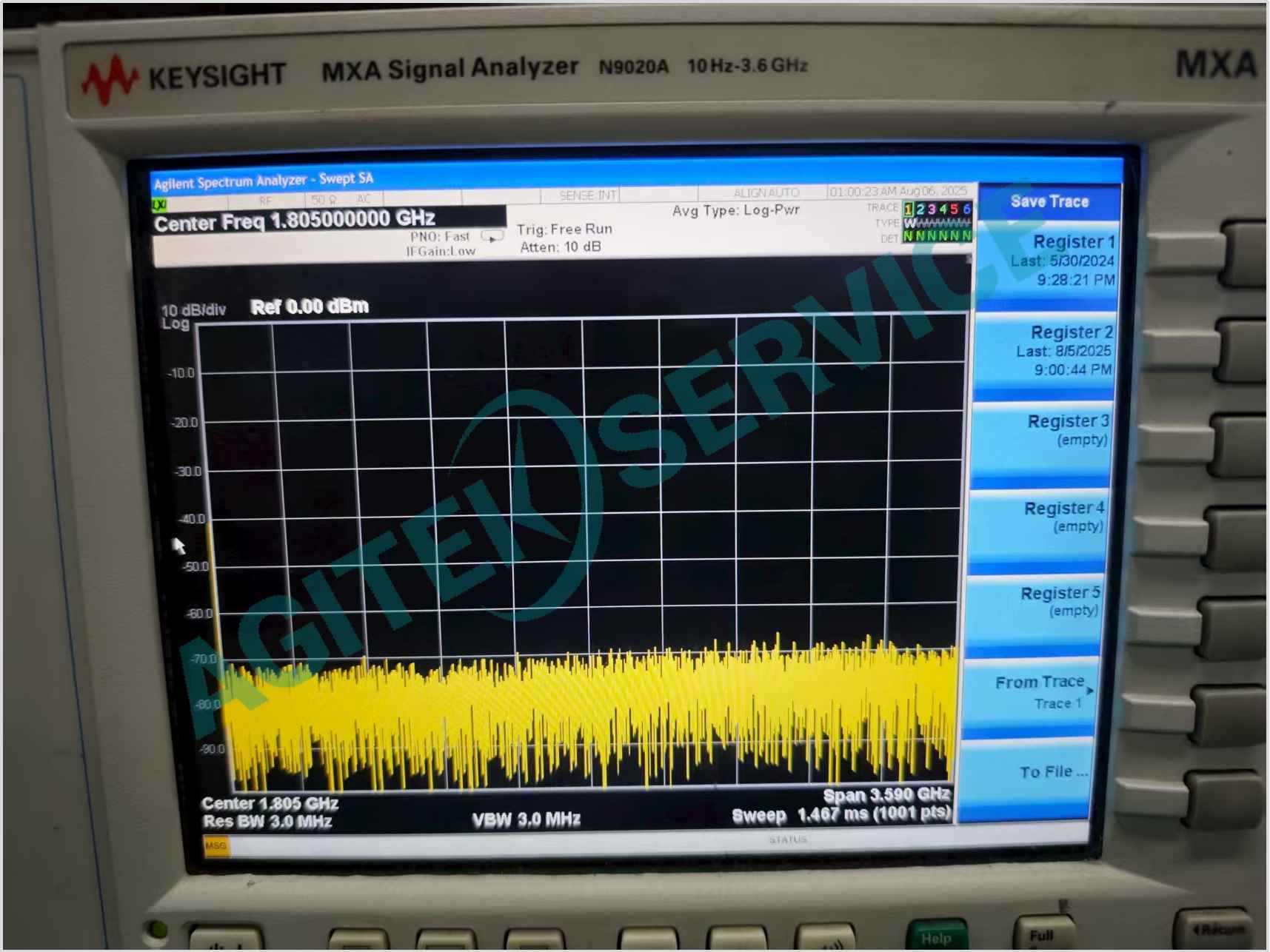The width and height of the screenshot is (1270, 952).
Task: Select green trace 4 indicator
Action: 943,209
